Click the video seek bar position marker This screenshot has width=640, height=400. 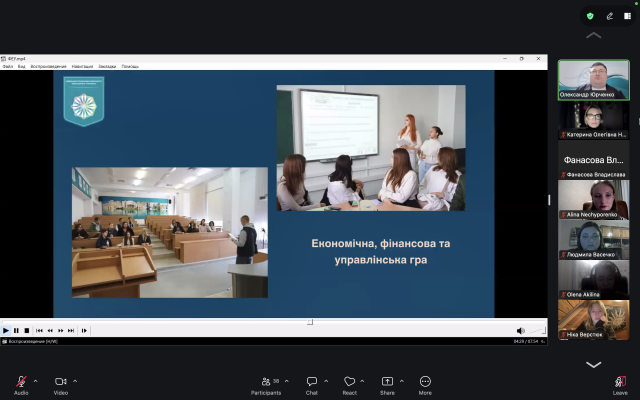coord(310,322)
